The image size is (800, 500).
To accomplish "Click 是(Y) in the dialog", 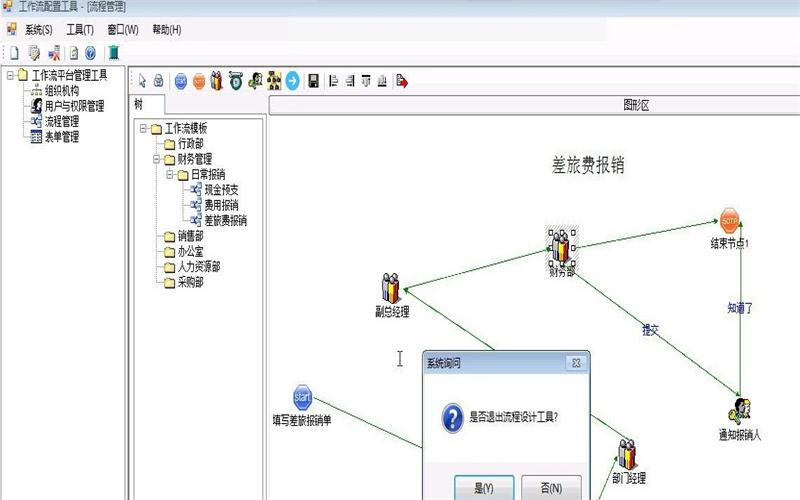I will tap(484, 488).
